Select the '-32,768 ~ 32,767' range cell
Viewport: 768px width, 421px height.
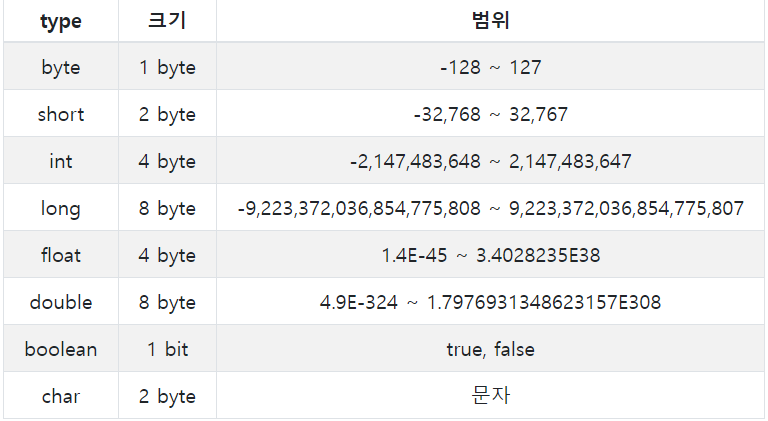click(490, 114)
